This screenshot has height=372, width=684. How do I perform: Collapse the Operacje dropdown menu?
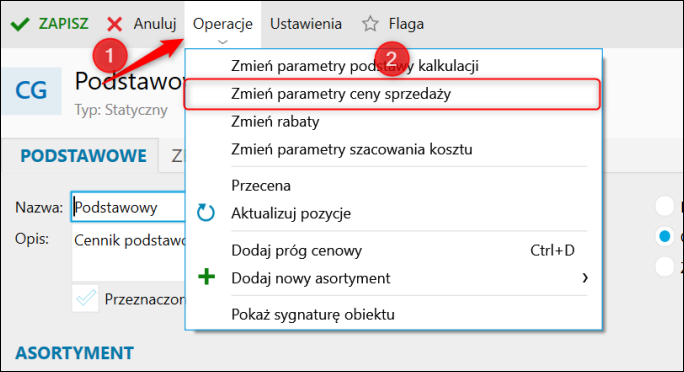pos(222,25)
